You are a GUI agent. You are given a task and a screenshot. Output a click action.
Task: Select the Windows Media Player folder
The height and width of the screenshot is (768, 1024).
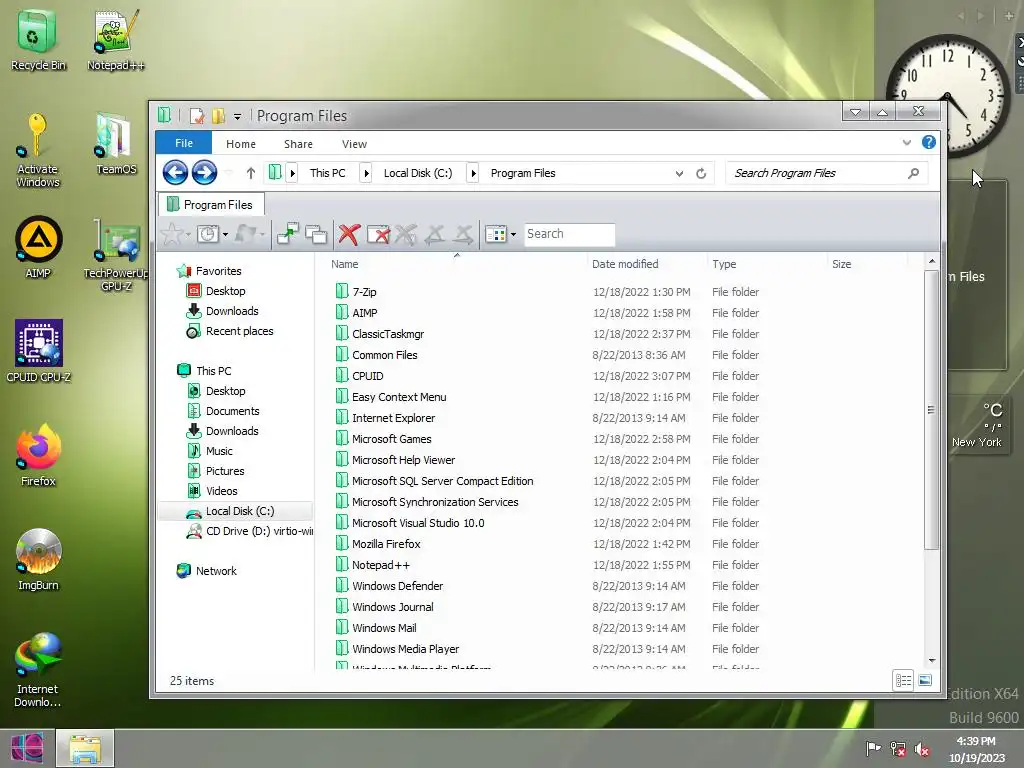[406, 649]
